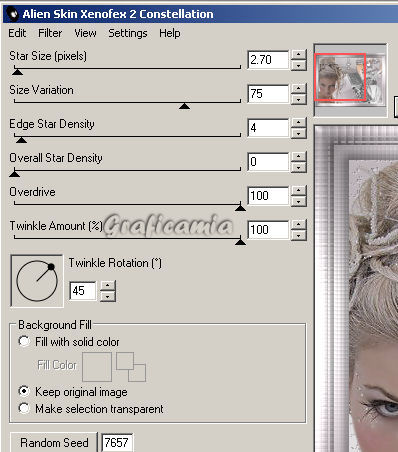The image size is (398, 452).
Task: Open the Edit menu
Action: pos(17,33)
